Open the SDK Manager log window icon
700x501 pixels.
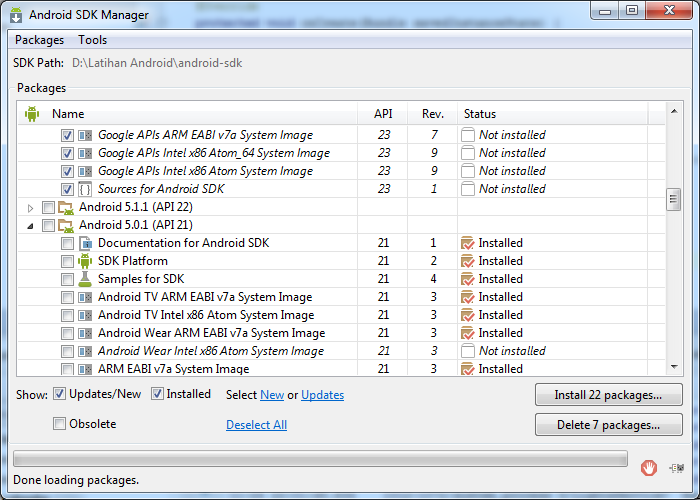click(x=677, y=465)
